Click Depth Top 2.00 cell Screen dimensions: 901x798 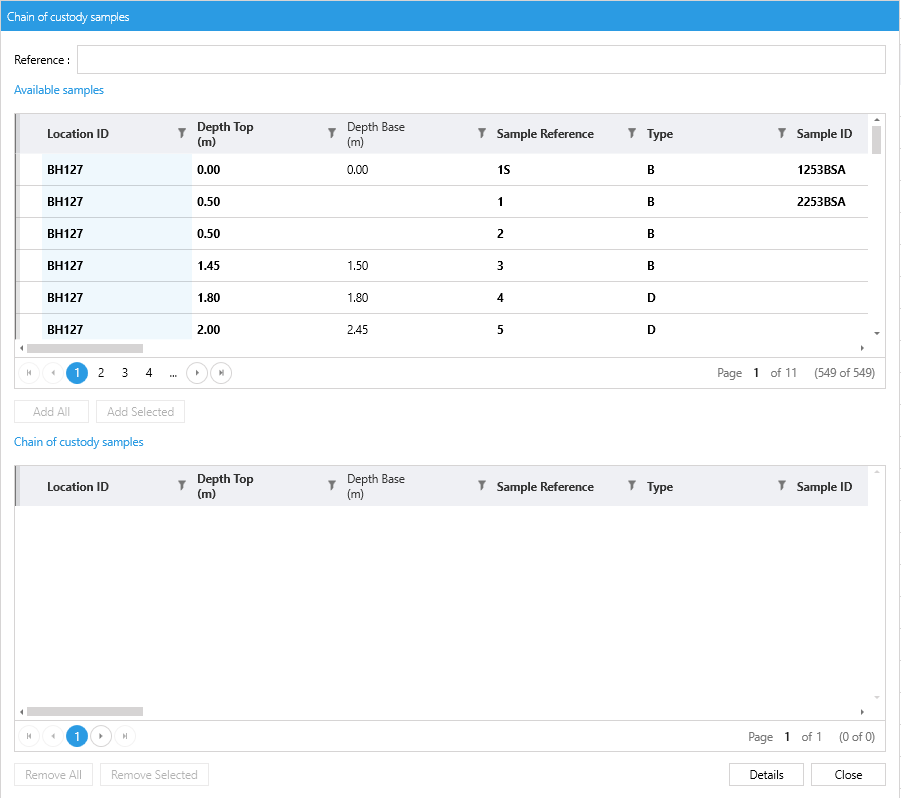[267, 330]
